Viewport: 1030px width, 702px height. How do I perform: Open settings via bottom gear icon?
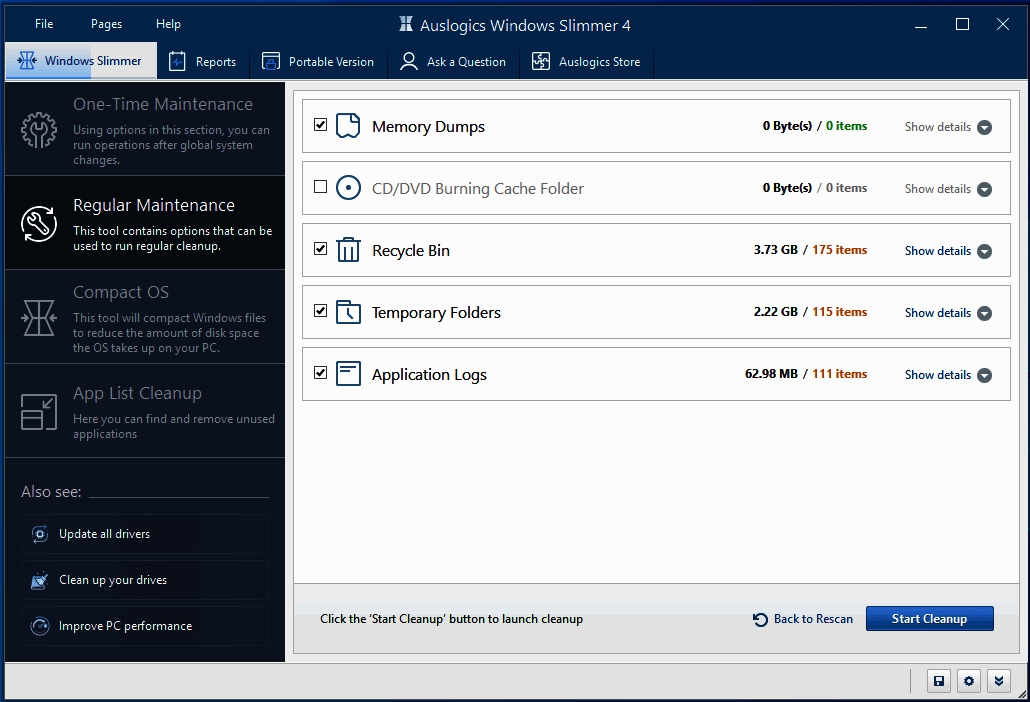(x=968, y=681)
